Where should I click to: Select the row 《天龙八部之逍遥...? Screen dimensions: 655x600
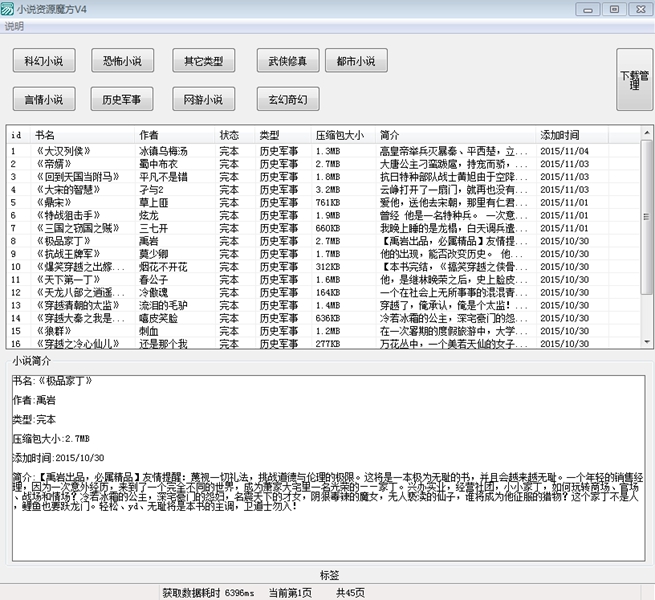323,292
